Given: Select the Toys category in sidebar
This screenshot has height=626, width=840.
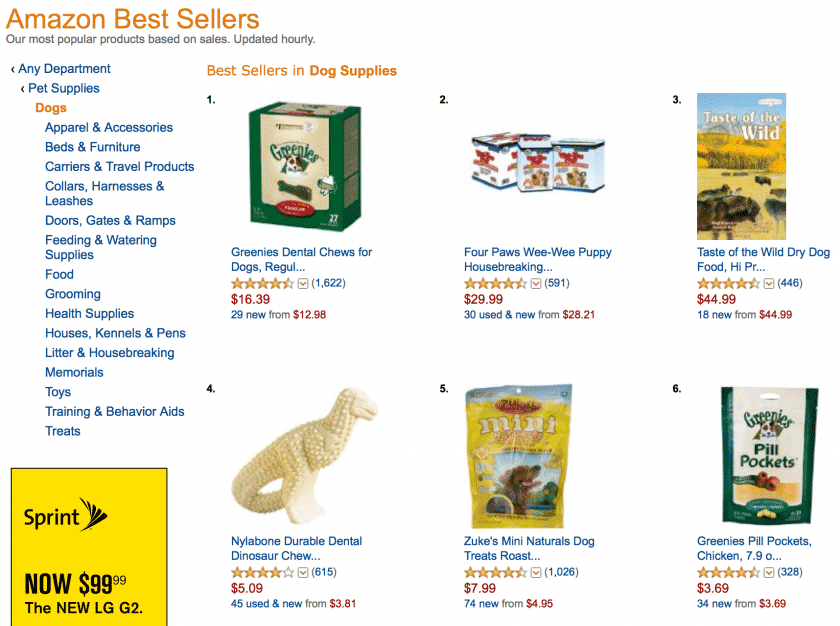Looking at the screenshot, I should tap(58, 392).
